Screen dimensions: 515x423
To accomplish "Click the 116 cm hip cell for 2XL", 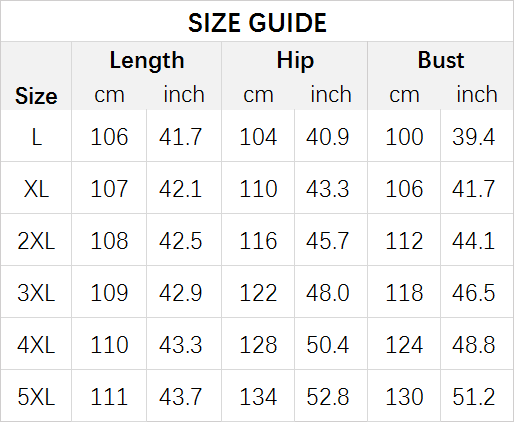I will coord(258,241).
